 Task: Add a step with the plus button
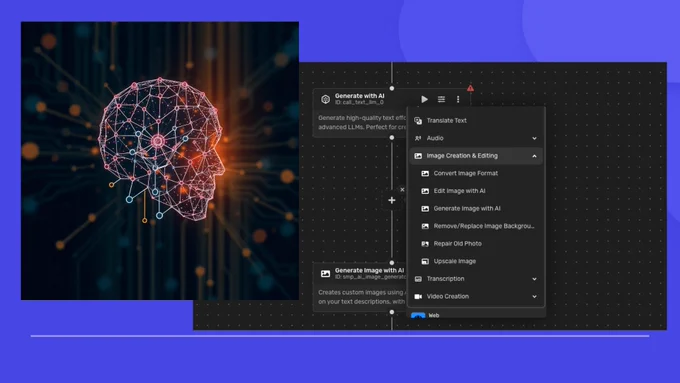tap(392, 200)
